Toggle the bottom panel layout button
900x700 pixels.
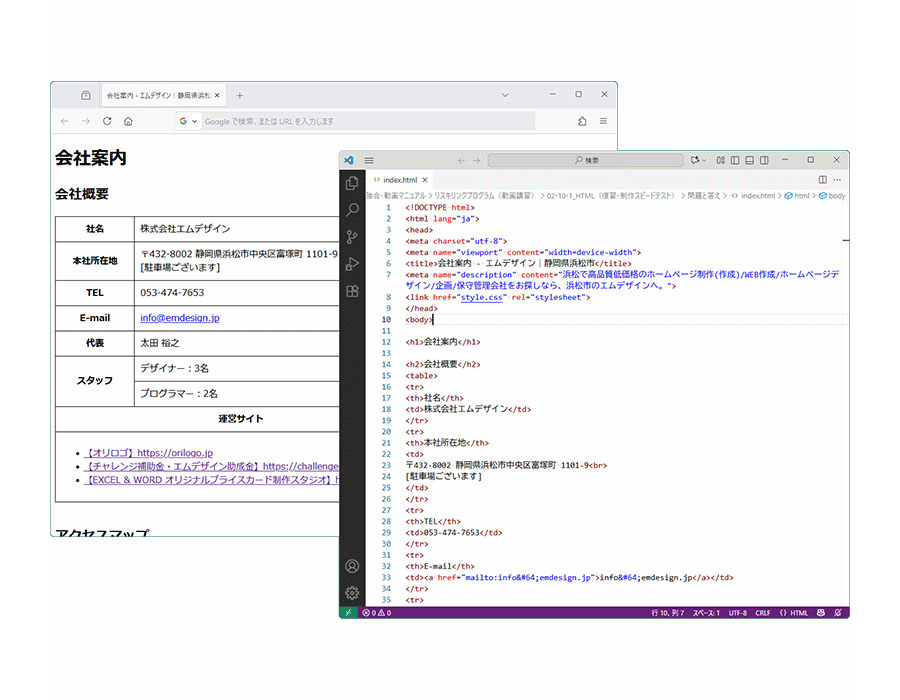click(x=749, y=160)
